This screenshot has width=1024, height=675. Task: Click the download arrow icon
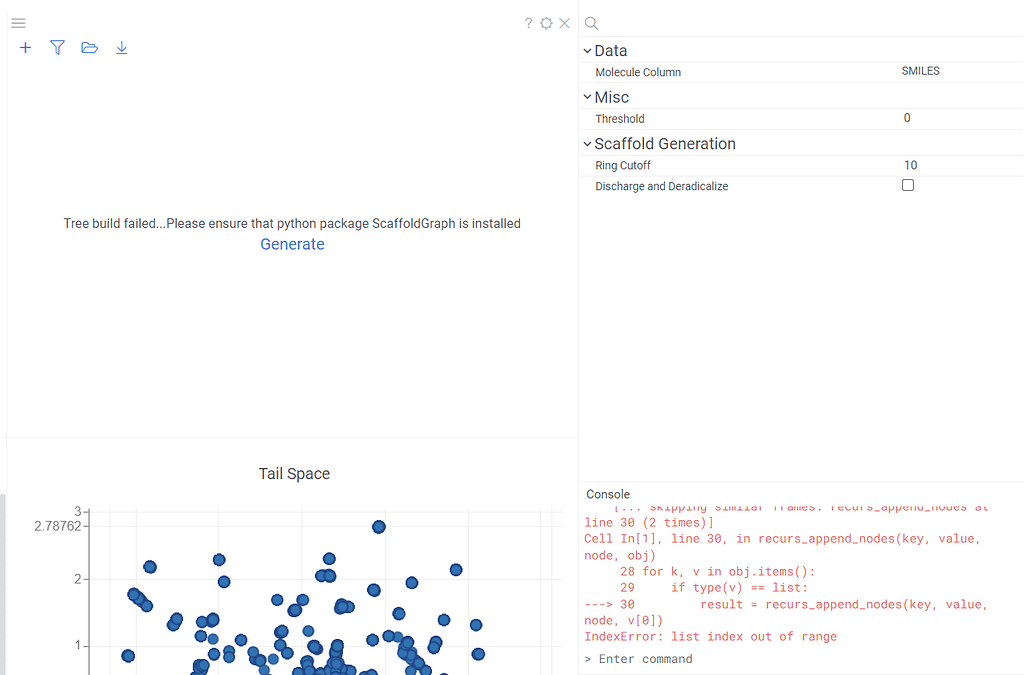pyautogui.click(x=121, y=48)
